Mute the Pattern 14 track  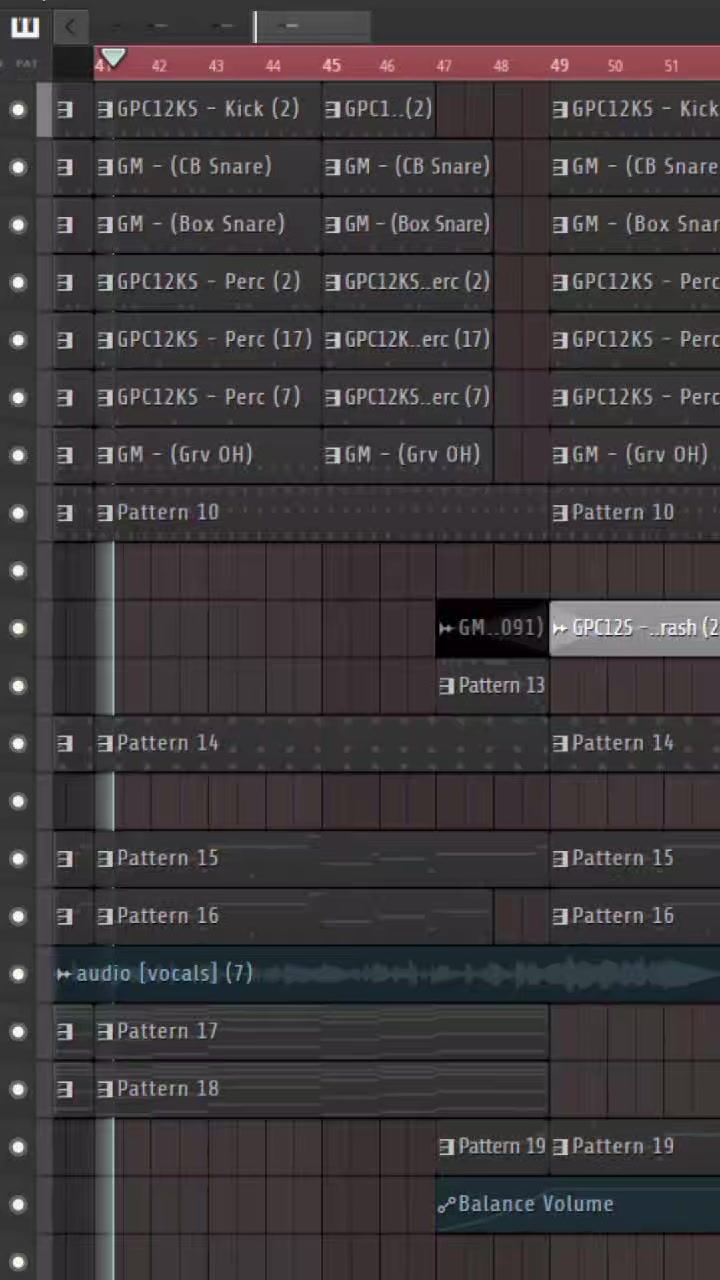[18, 743]
